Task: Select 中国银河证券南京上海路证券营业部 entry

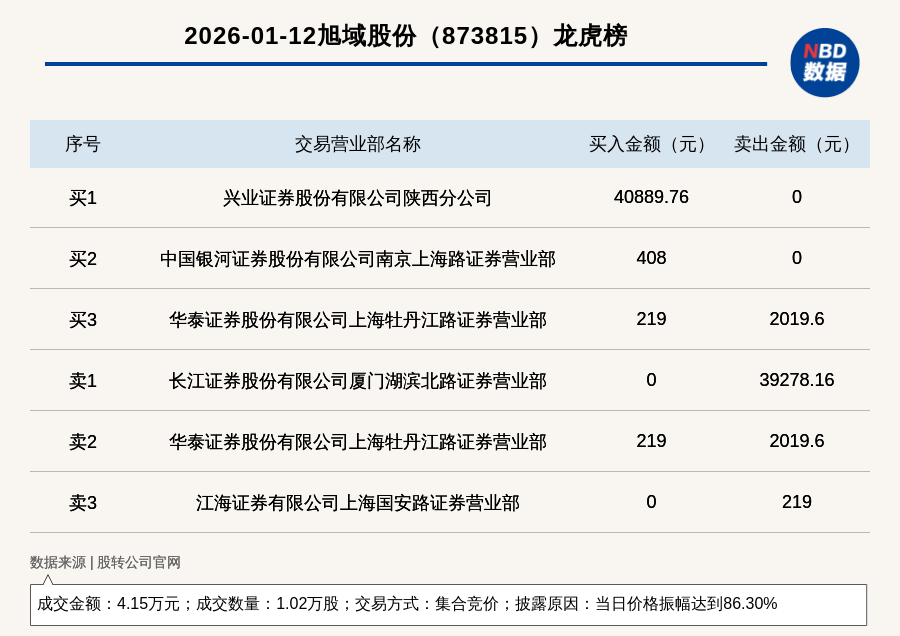Action: pyautogui.click(x=357, y=259)
